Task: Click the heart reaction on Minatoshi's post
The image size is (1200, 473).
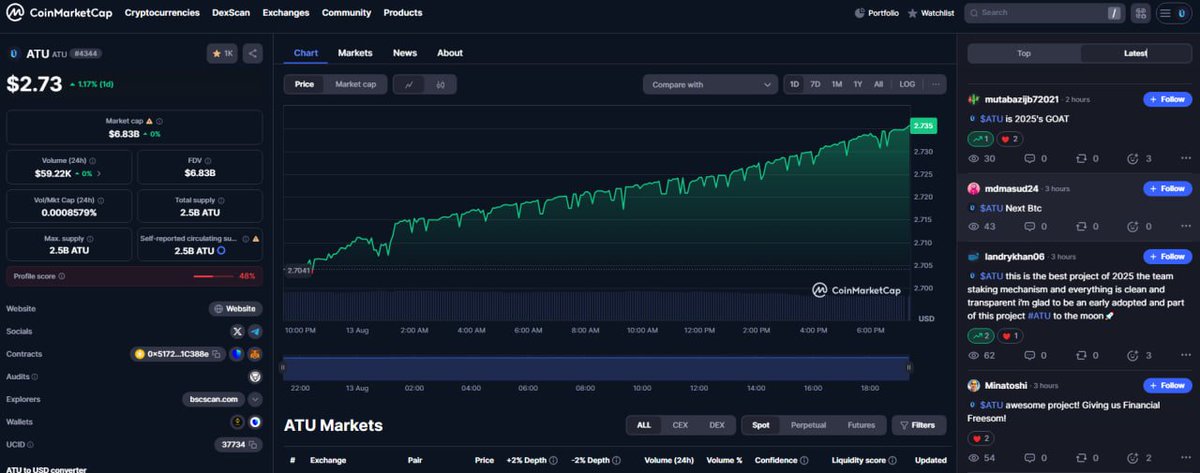Action: tap(980, 438)
